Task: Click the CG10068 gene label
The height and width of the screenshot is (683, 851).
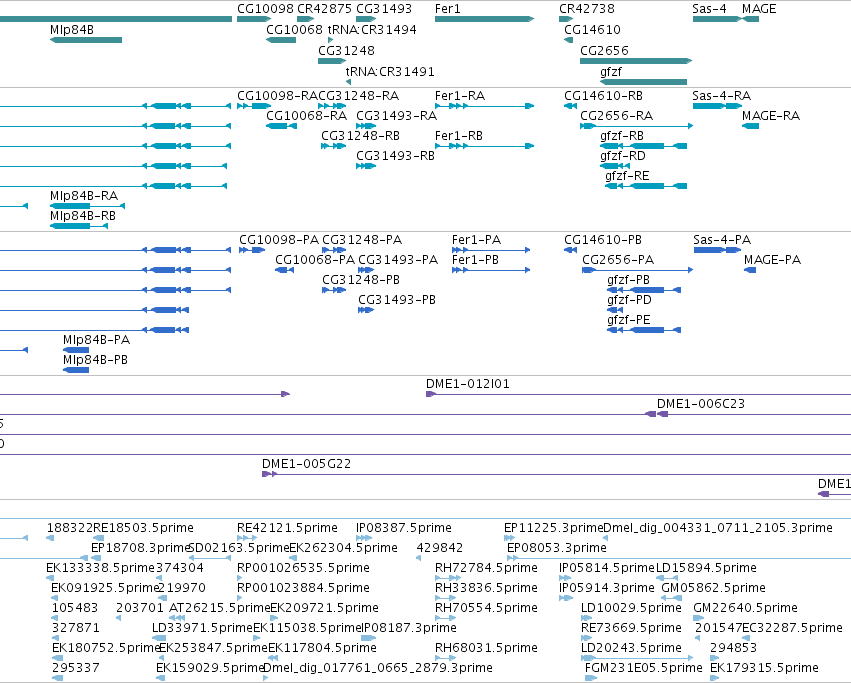Action: click(294, 30)
